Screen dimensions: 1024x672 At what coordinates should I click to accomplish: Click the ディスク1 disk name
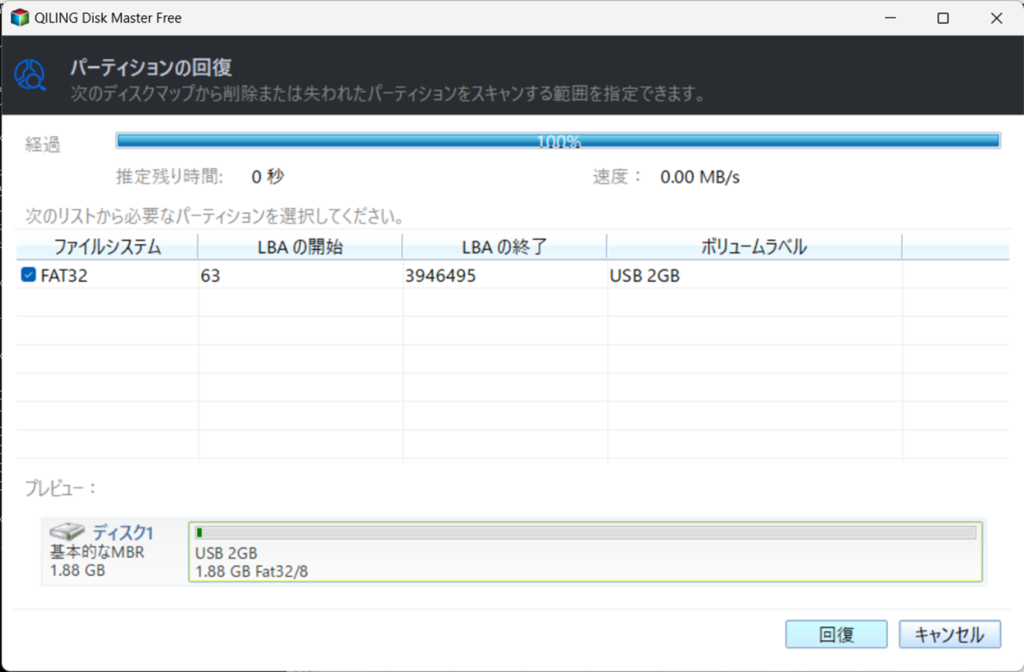click(123, 532)
